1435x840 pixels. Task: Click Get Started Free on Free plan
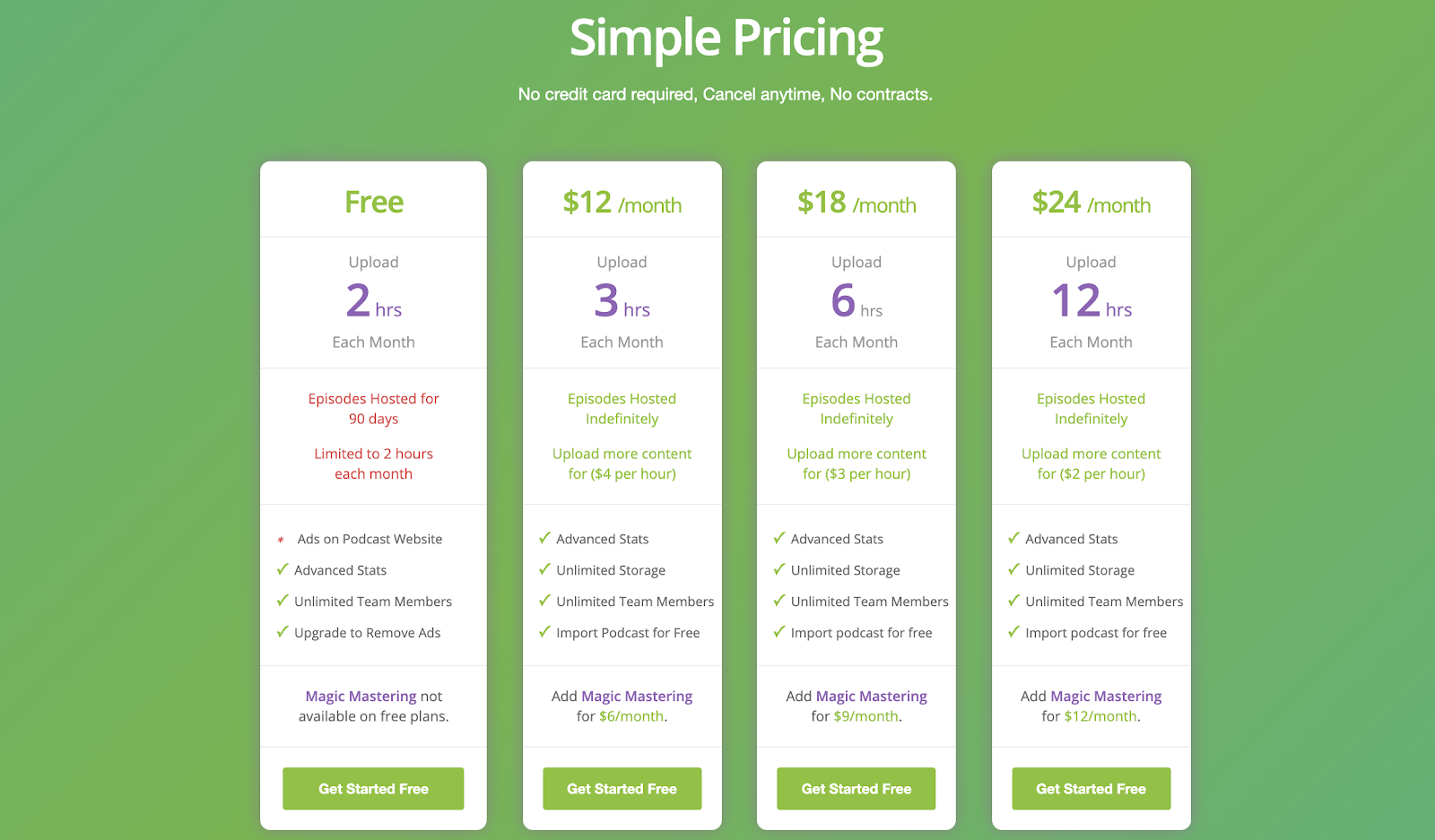click(373, 789)
